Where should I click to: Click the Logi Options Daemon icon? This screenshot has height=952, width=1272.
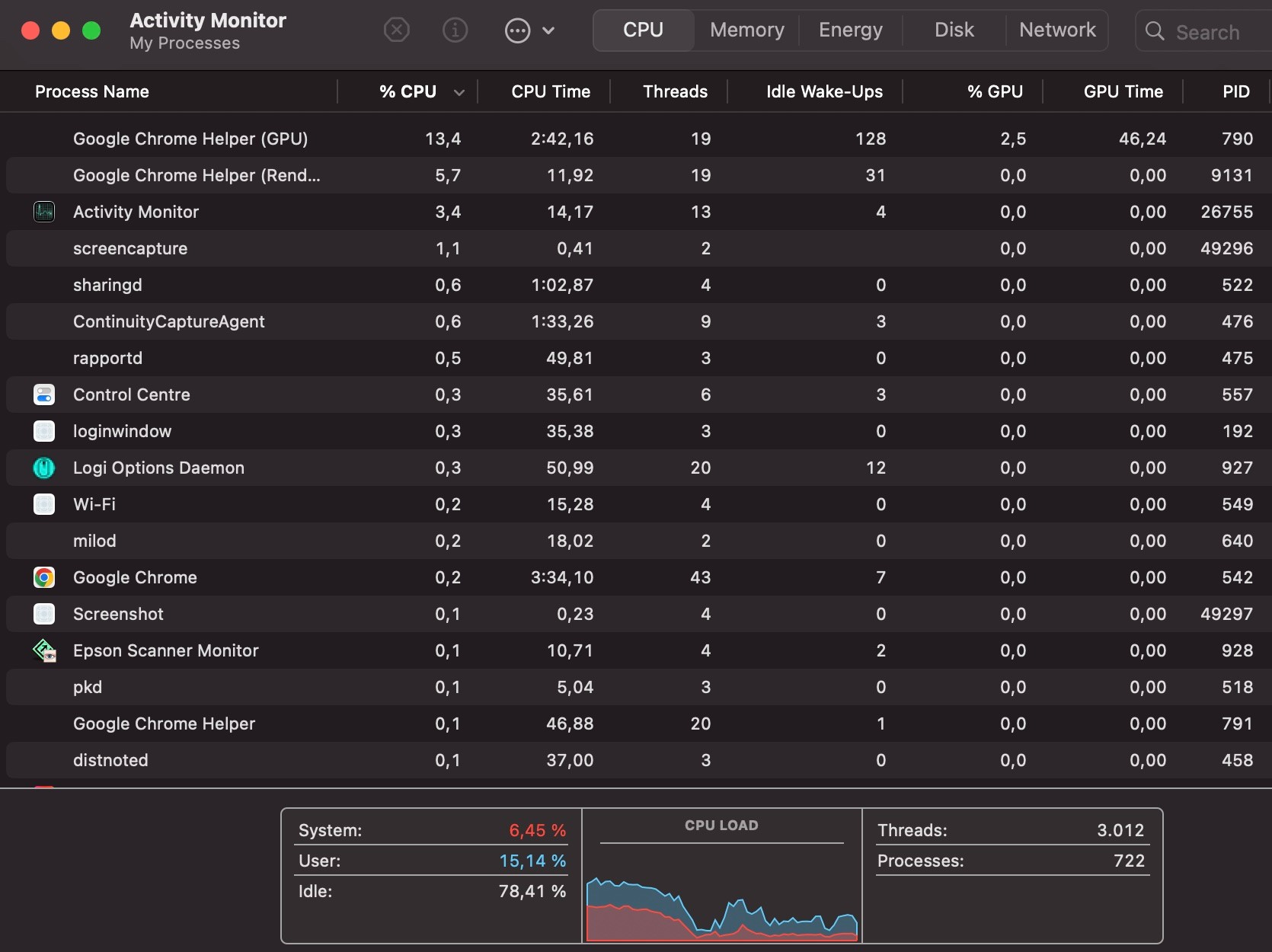pyautogui.click(x=44, y=468)
